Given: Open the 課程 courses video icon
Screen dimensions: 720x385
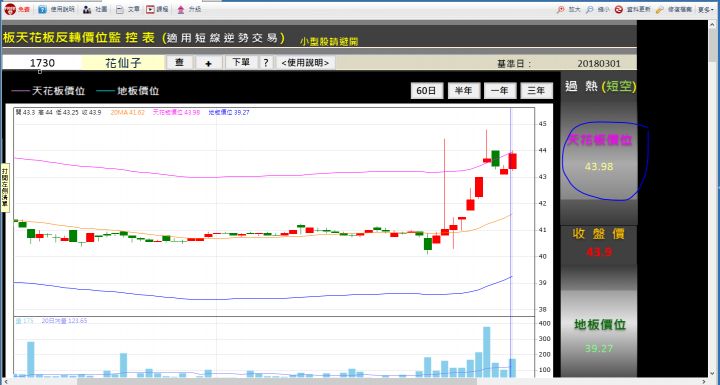Looking at the screenshot, I should pos(150,10).
